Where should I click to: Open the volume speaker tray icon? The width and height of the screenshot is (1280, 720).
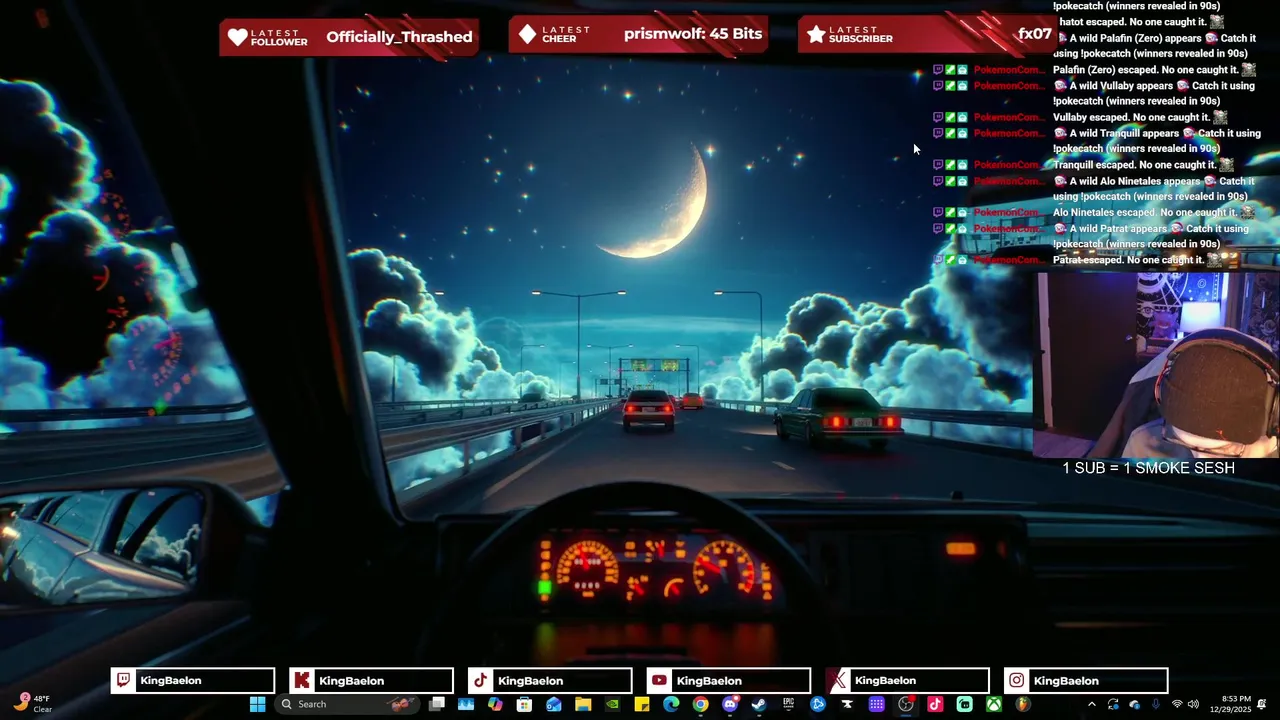pos(1193,704)
